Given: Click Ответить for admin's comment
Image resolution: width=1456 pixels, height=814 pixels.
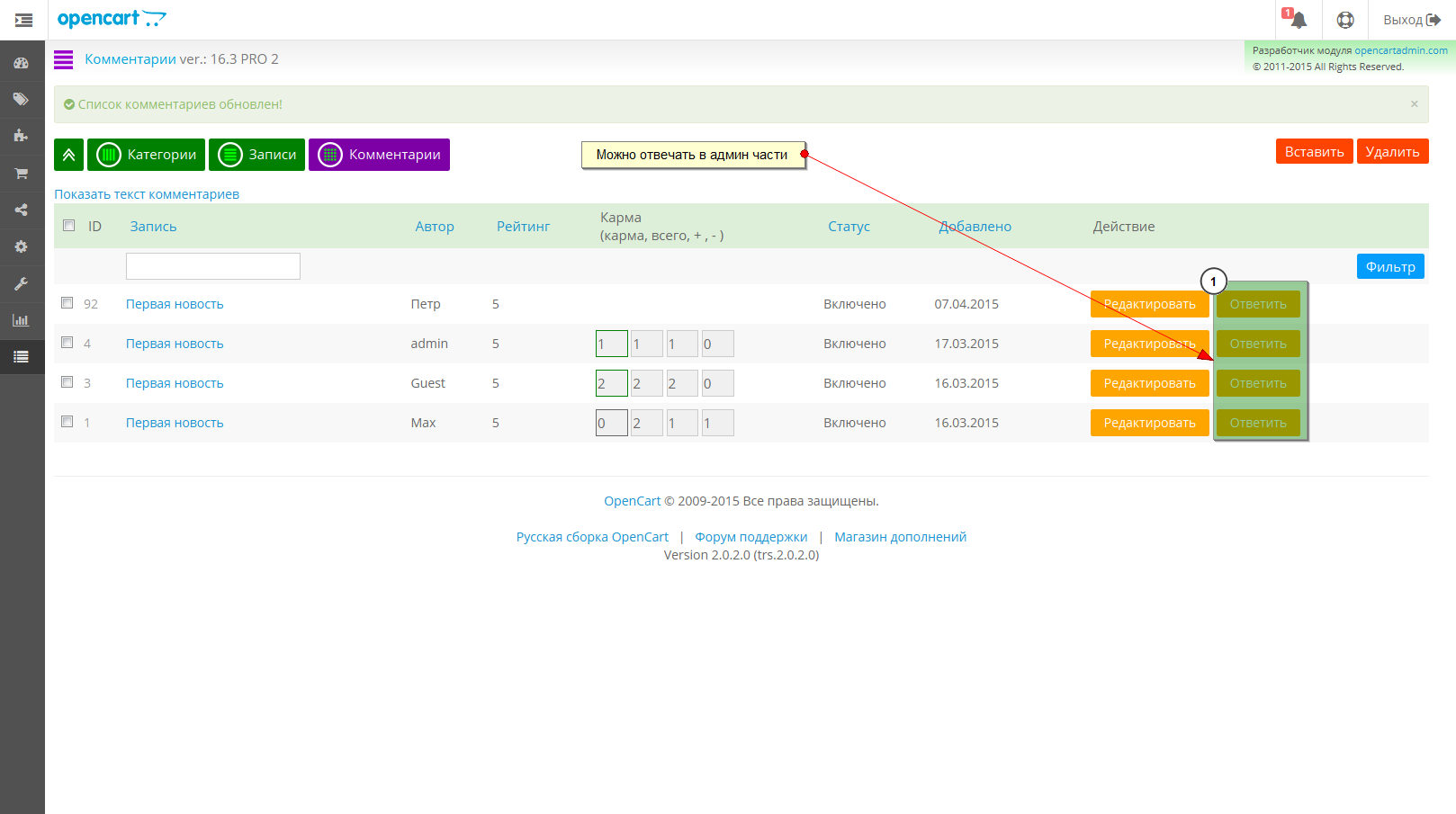Looking at the screenshot, I should click(x=1258, y=344).
